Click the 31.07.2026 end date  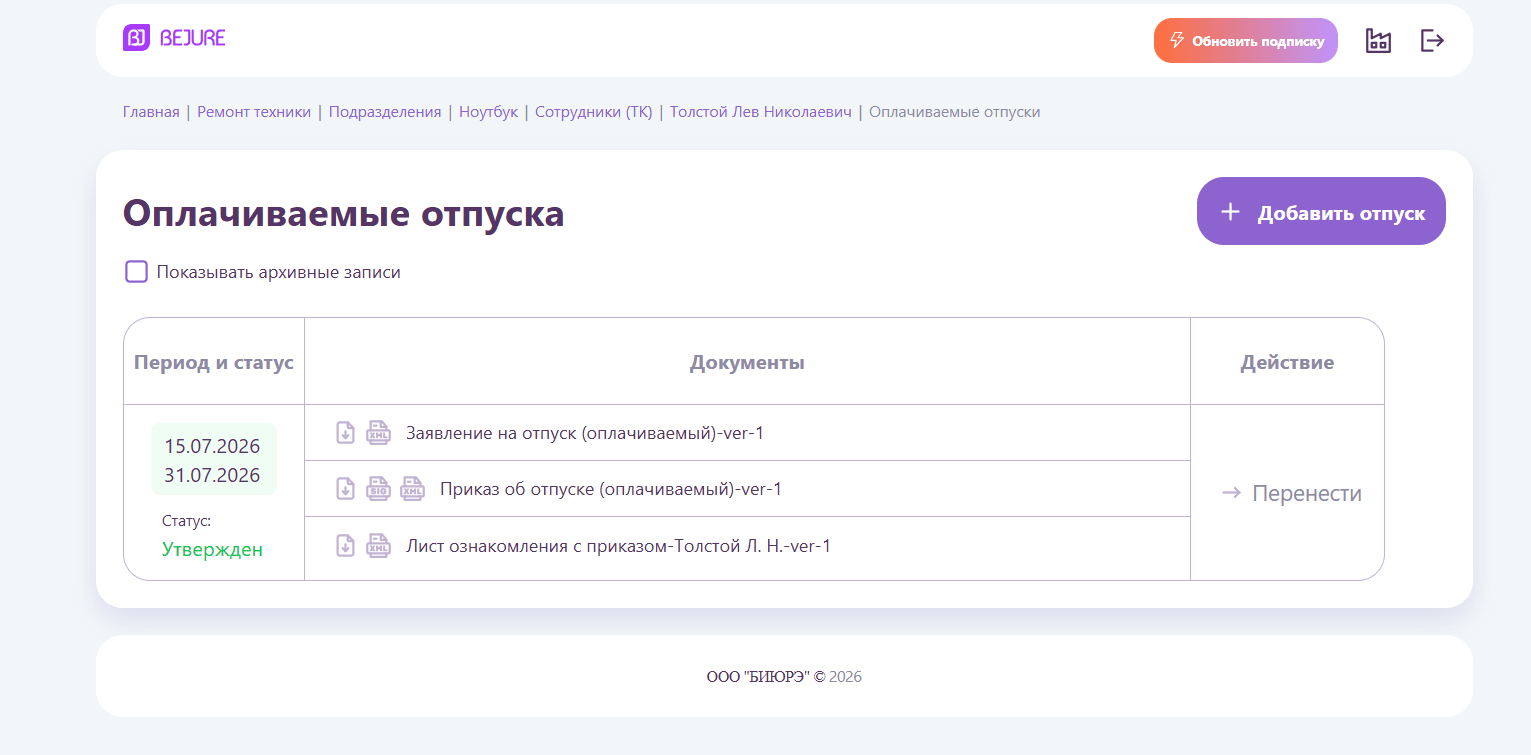[x=212, y=475]
